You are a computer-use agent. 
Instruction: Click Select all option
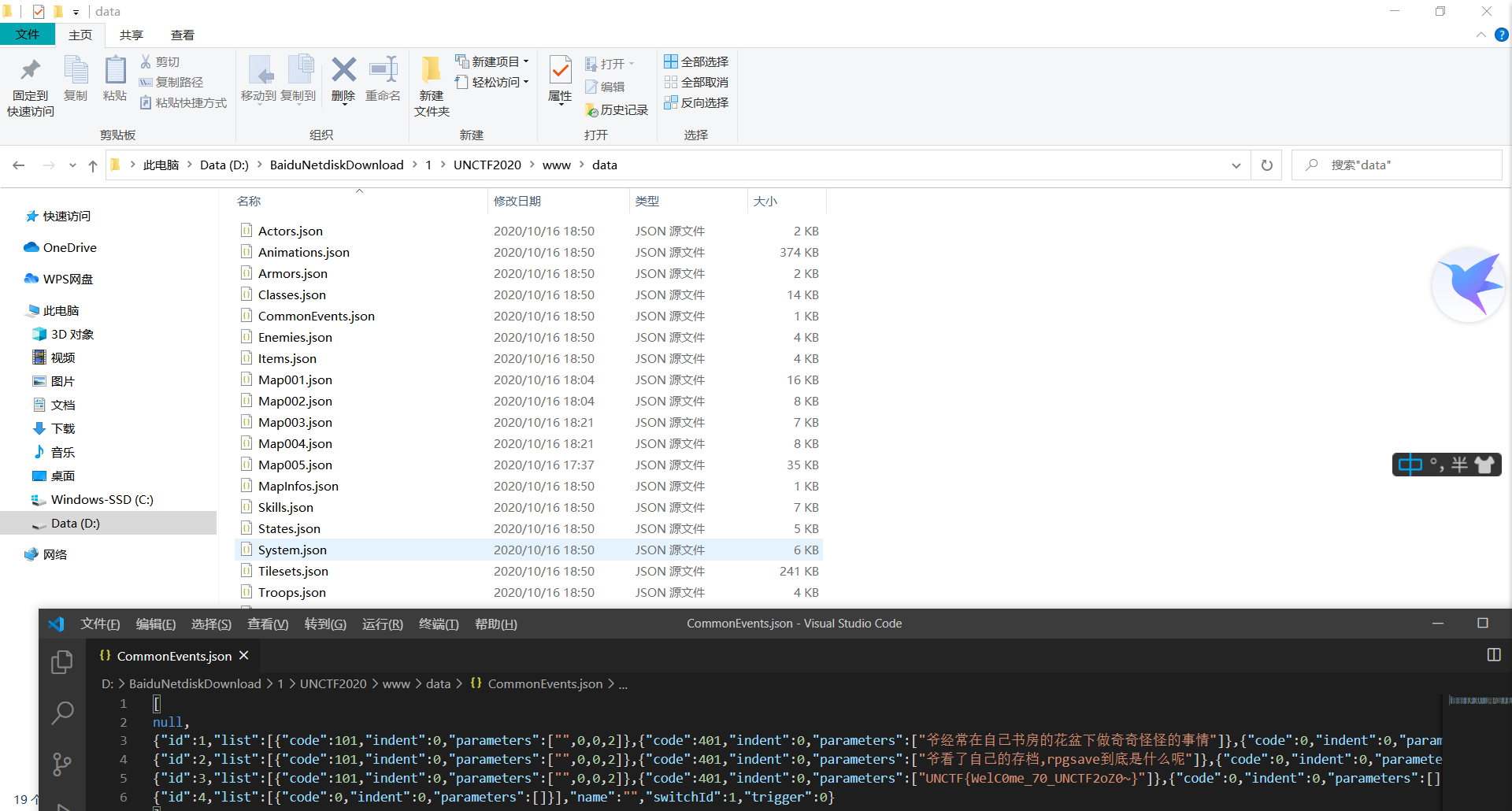pos(696,61)
